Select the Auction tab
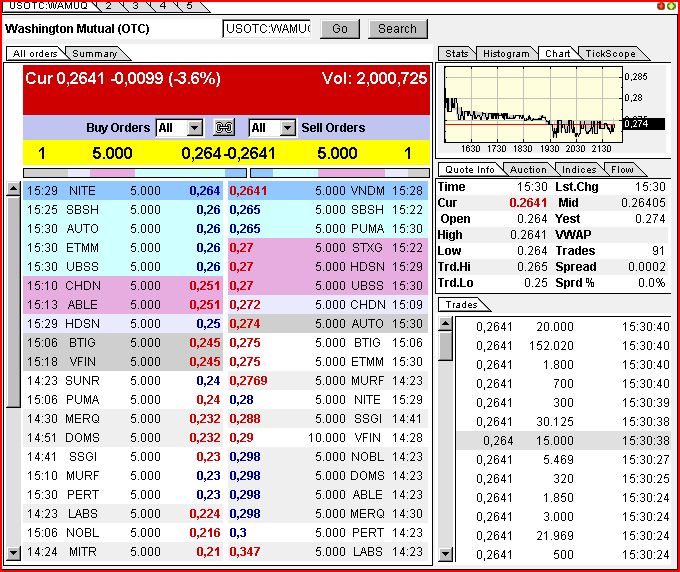This screenshot has height=572, width=680. tap(528, 170)
